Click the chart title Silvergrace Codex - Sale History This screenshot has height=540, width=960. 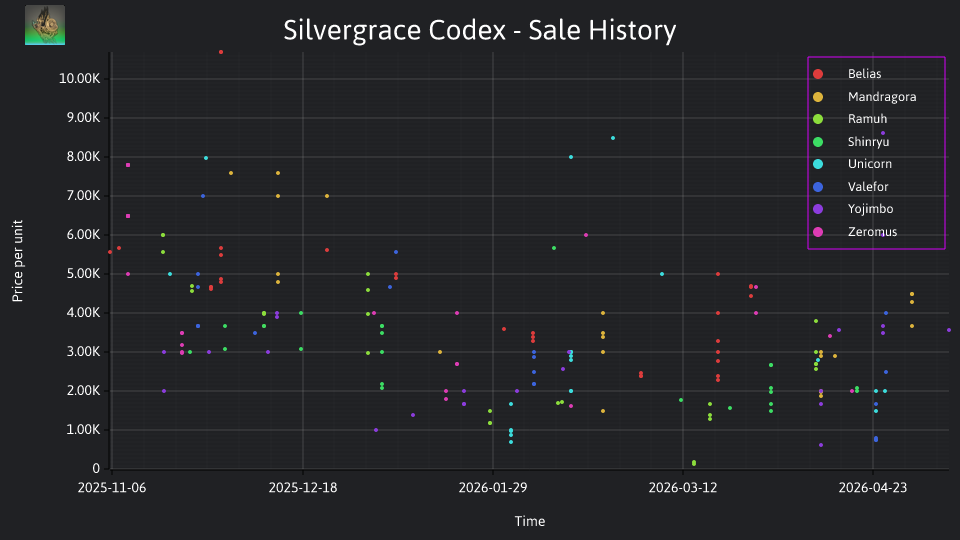point(479,30)
